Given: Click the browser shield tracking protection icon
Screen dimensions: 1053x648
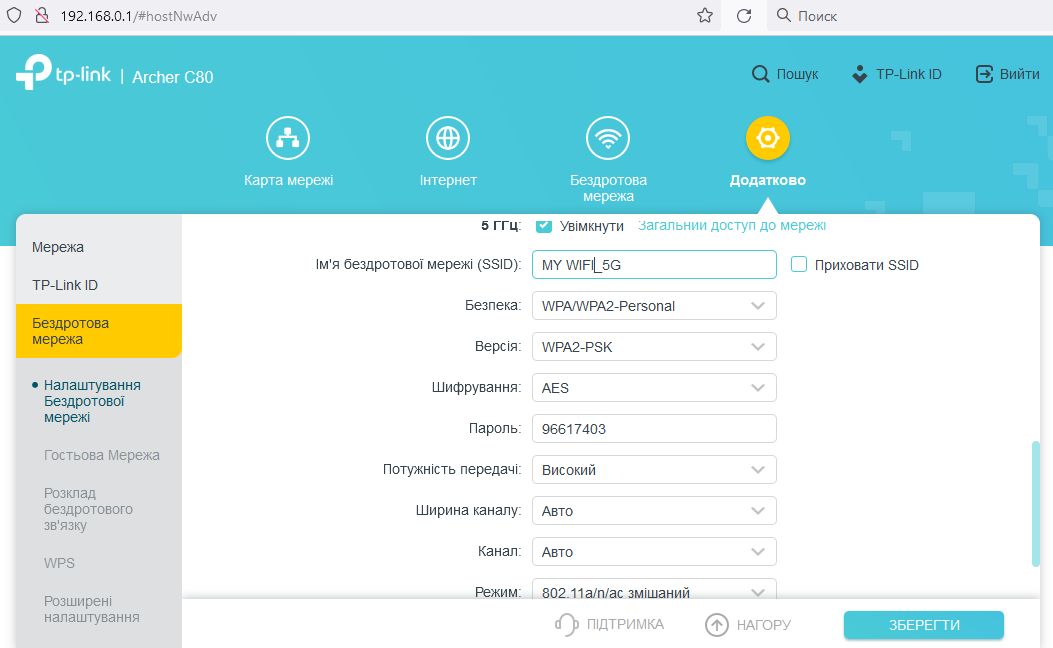Looking at the screenshot, I should pyautogui.click(x=13, y=15).
